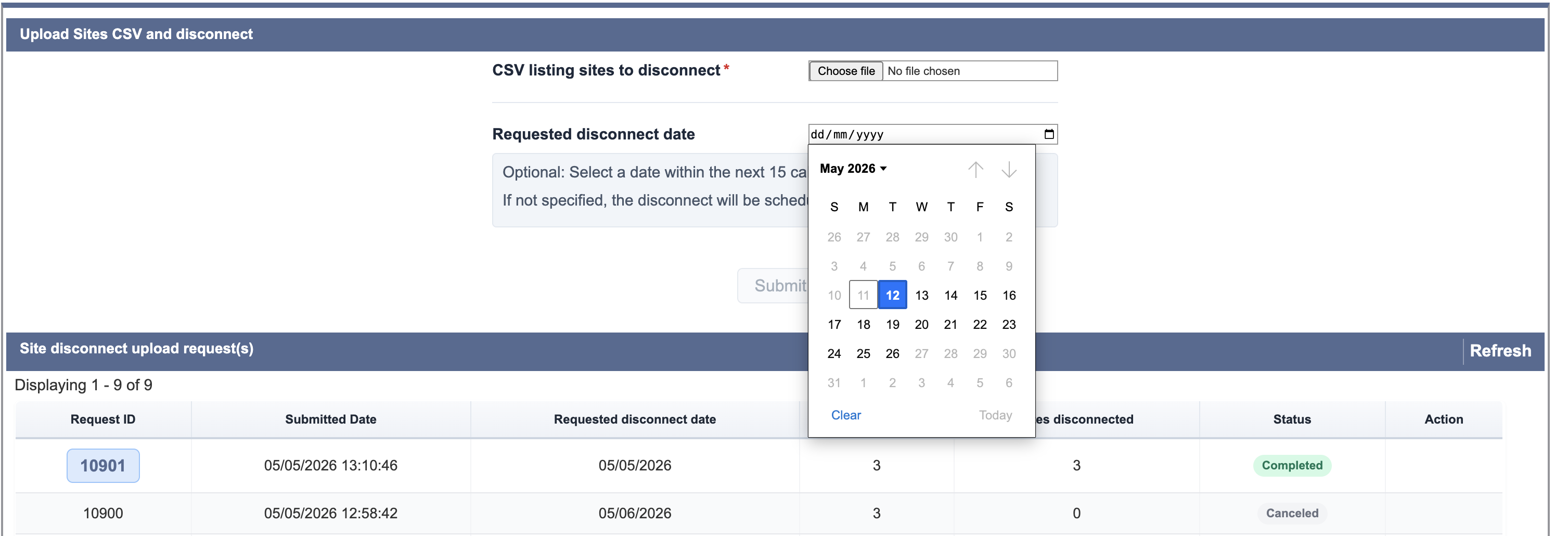Select May 12 in the calendar
1568x536 pixels.
click(x=892, y=295)
